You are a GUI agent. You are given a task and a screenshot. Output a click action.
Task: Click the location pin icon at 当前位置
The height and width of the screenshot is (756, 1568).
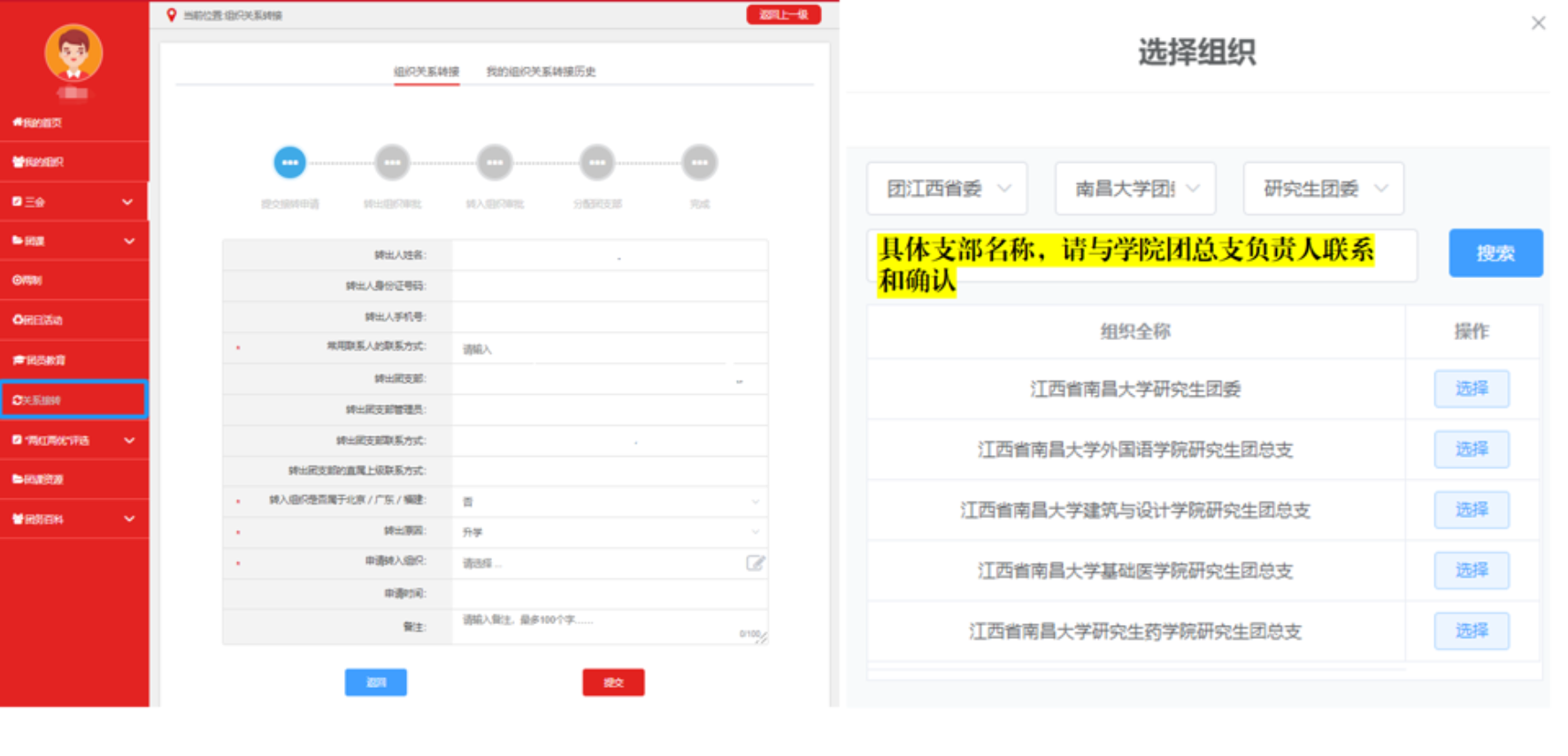172,14
